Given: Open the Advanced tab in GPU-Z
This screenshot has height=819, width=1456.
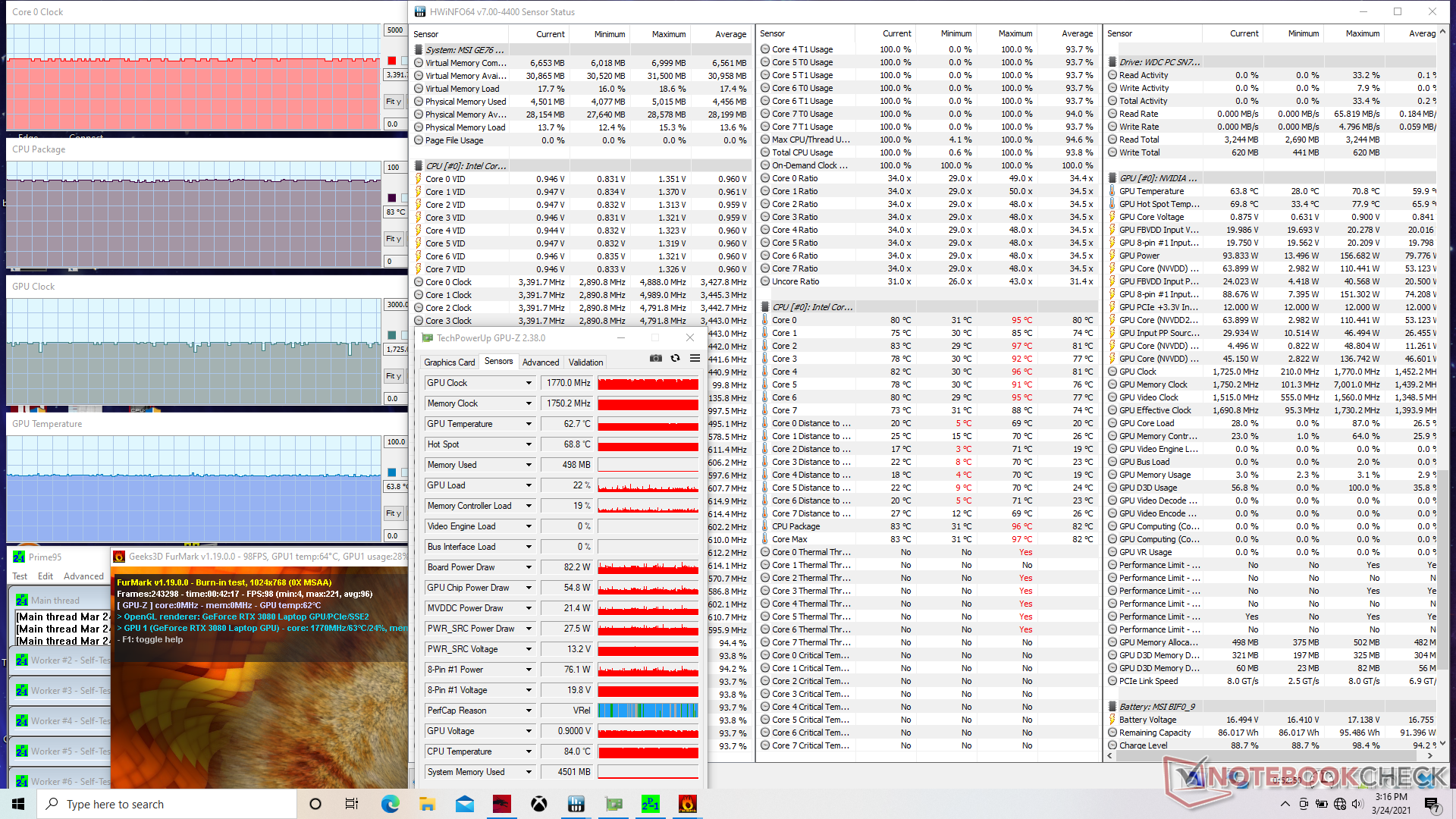Looking at the screenshot, I should pyautogui.click(x=541, y=362).
